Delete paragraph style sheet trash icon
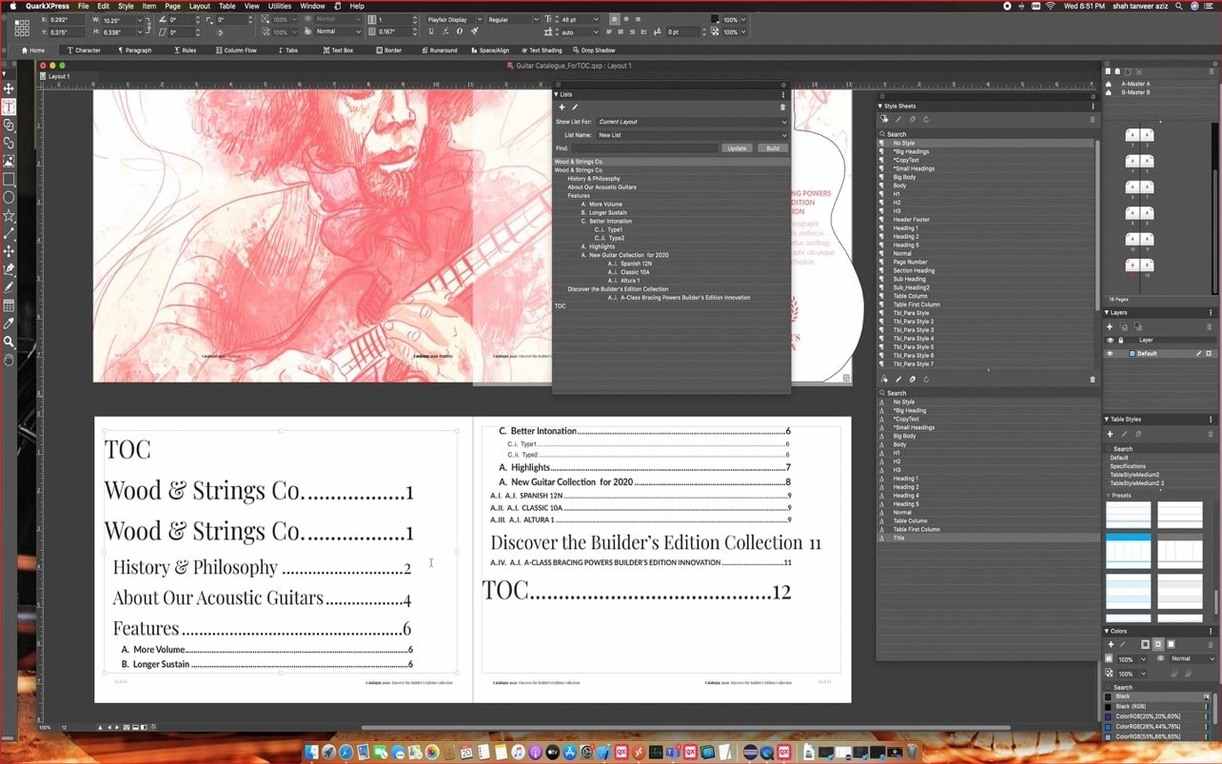 coord(1092,120)
